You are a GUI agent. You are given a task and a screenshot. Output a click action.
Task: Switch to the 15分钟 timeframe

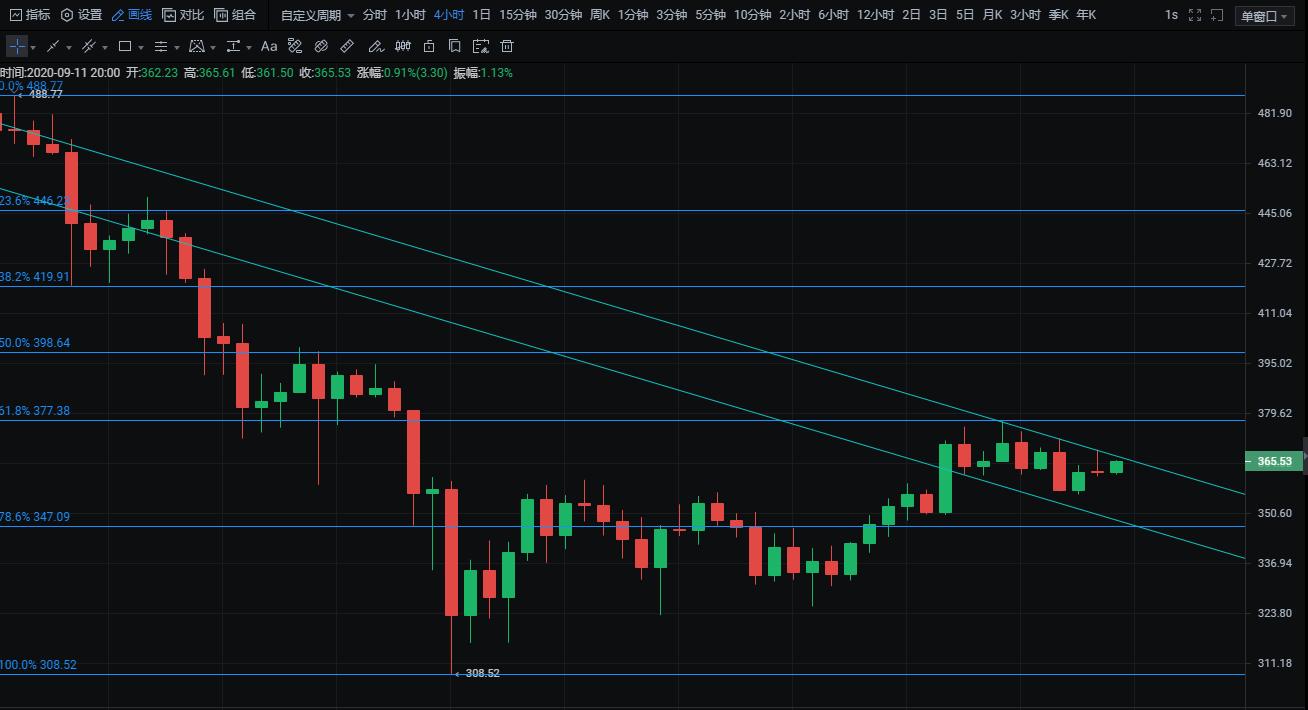point(517,15)
